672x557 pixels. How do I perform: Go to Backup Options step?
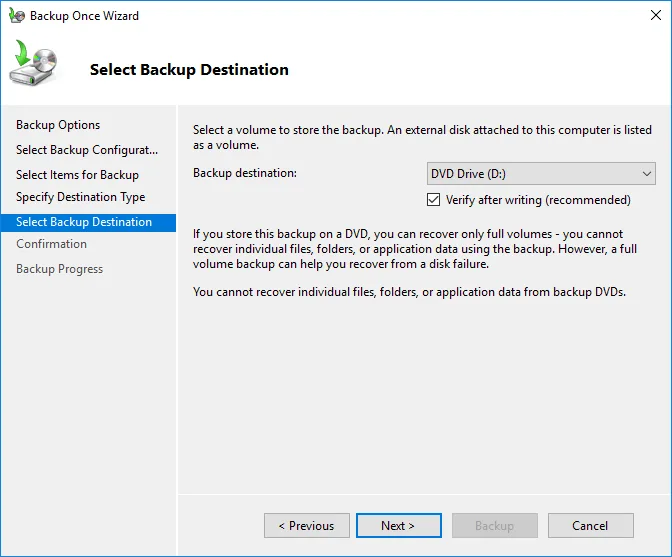click(58, 125)
